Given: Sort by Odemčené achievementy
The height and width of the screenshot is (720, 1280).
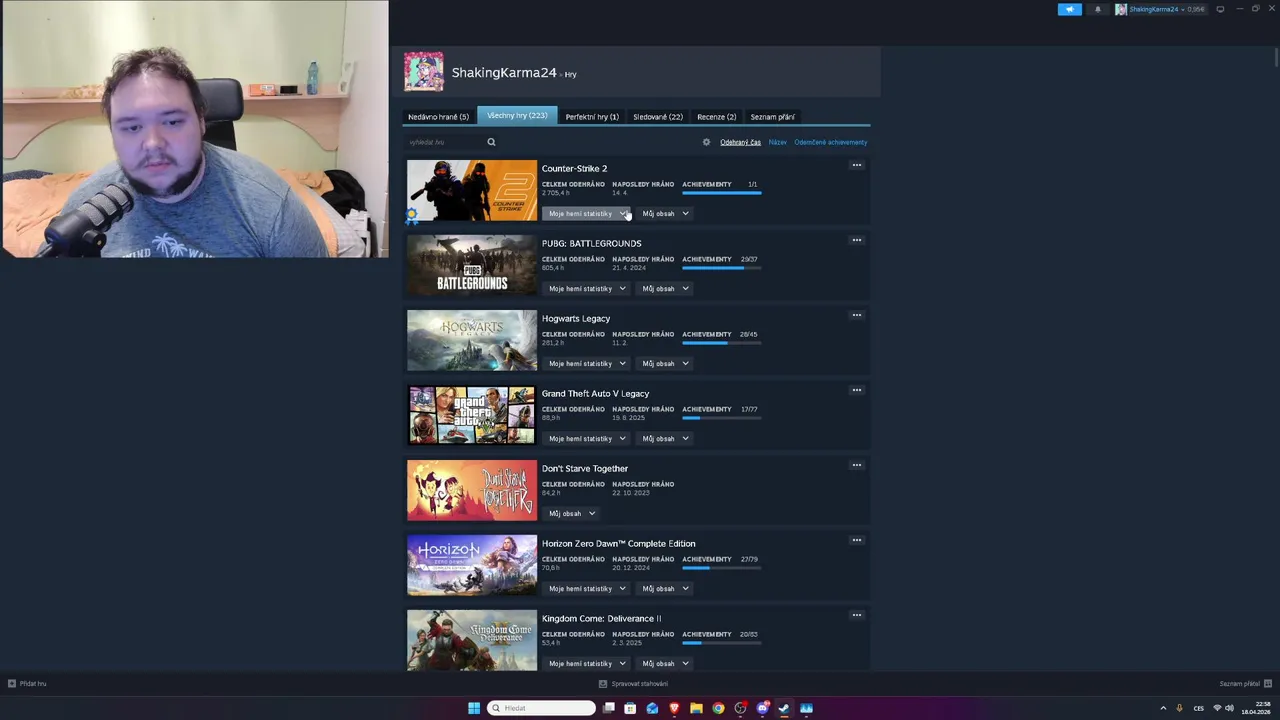Looking at the screenshot, I should (x=830, y=142).
